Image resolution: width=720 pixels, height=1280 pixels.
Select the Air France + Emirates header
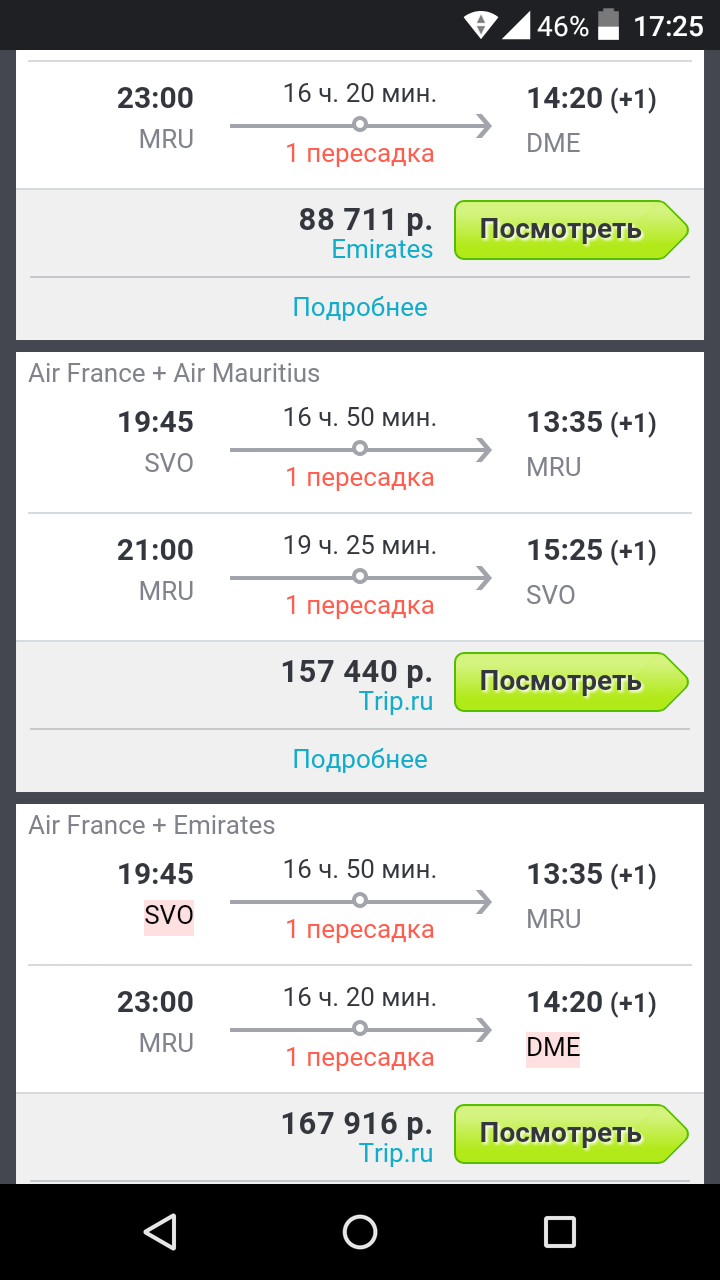point(152,825)
